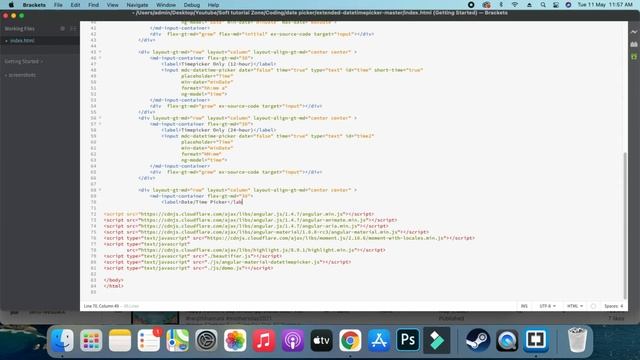Open the Navigate menu
The height and width of the screenshot is (360, 640).
(137, 5)
